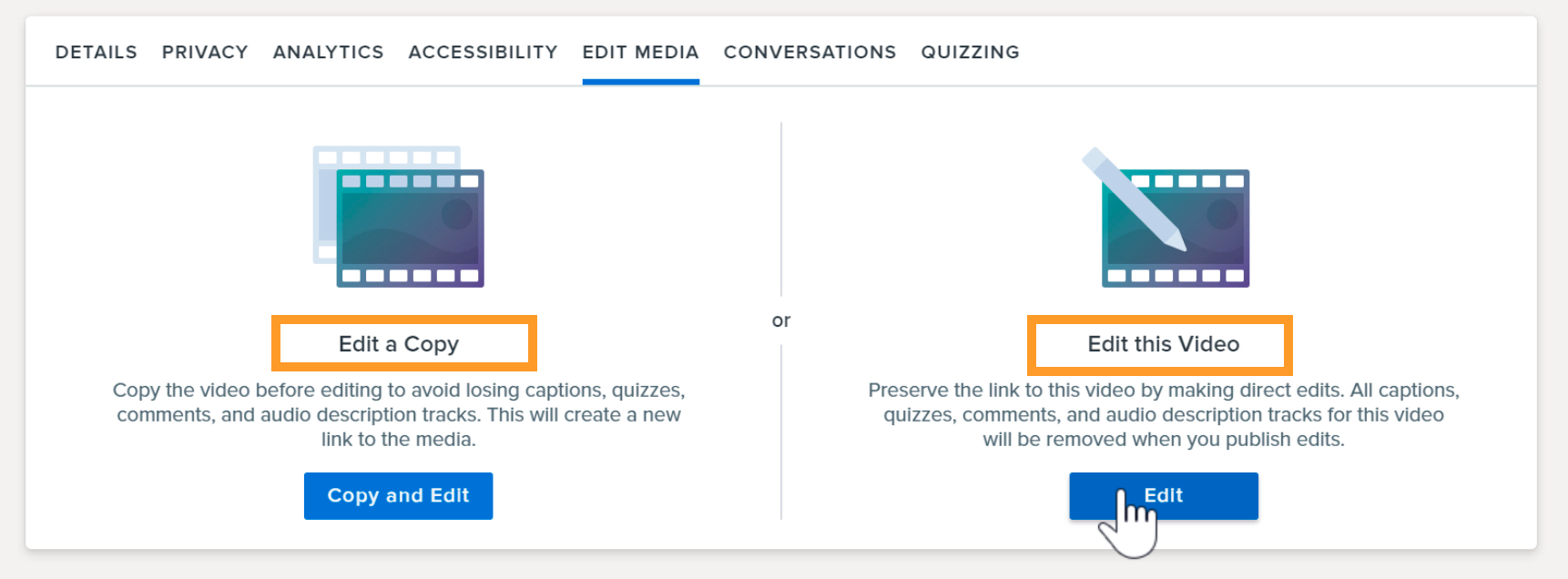The width and height of the screenshot is (1568, 579).
Task: Click the 'or' separator label
Action: pyautogui.click(x=781, y=320)
